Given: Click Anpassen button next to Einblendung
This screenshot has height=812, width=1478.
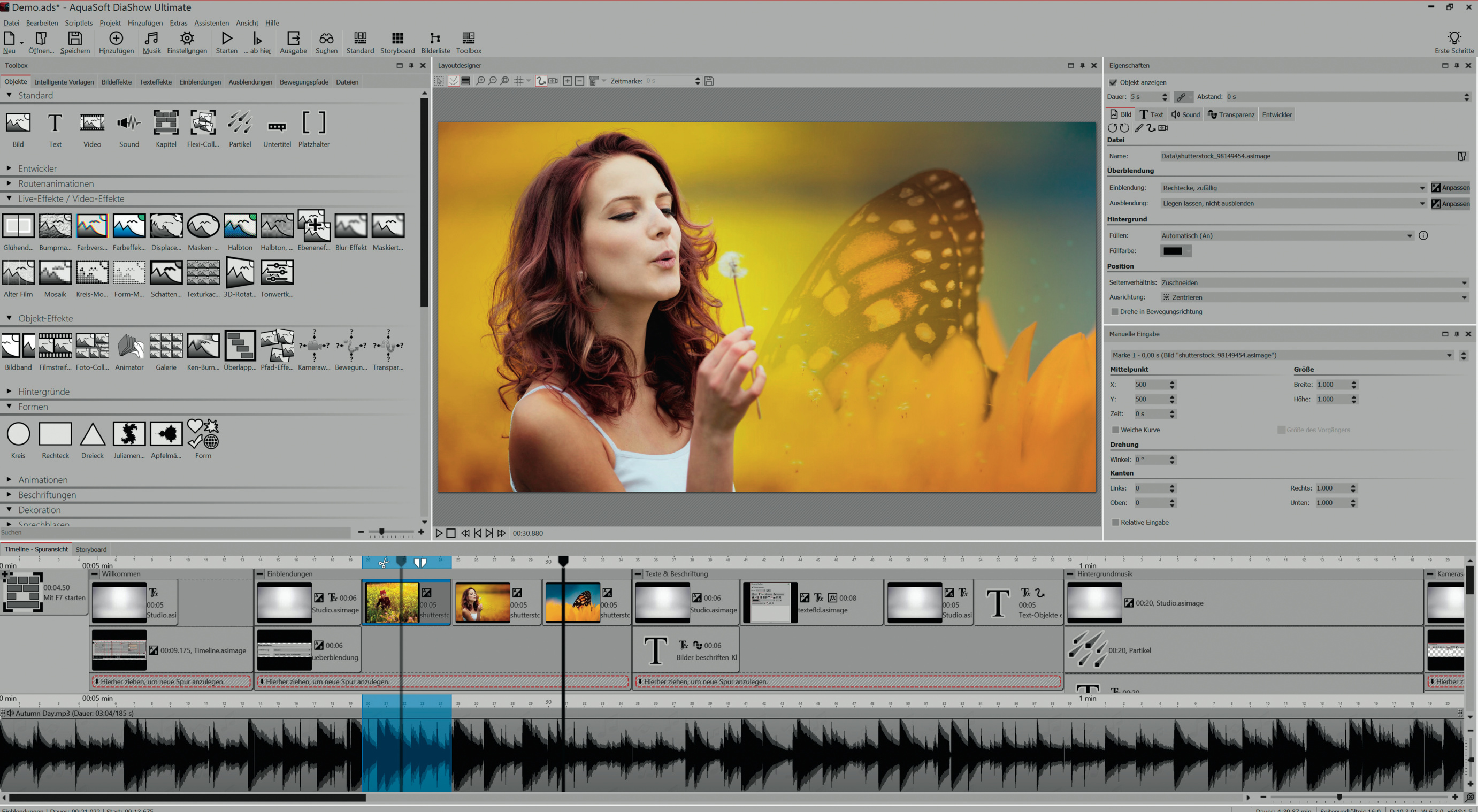Looking at the screenshot, I should 1451,188.
